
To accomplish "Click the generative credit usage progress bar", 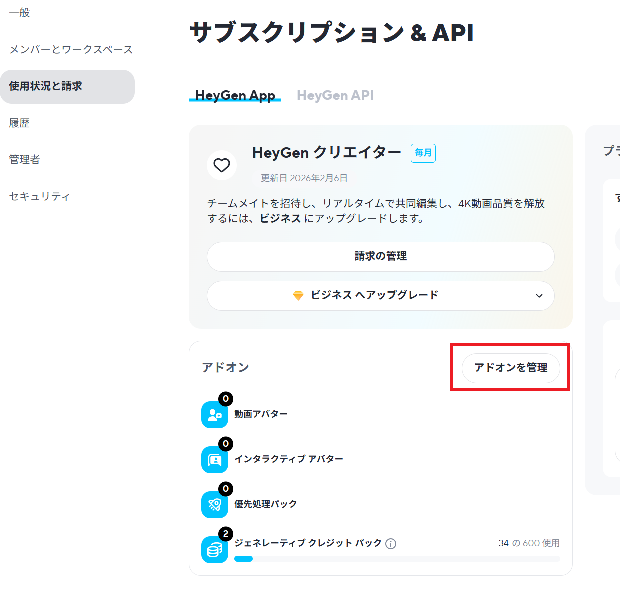I will coord(396,559).
